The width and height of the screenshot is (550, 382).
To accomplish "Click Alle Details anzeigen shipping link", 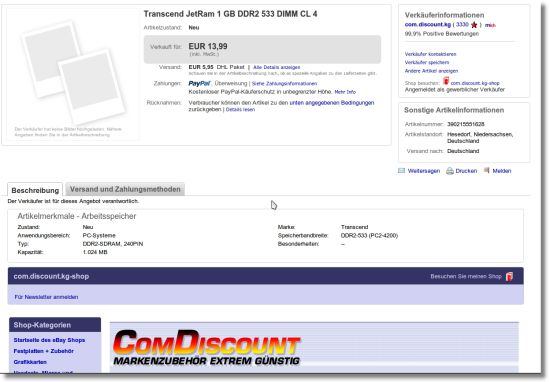I will [277, 67].
